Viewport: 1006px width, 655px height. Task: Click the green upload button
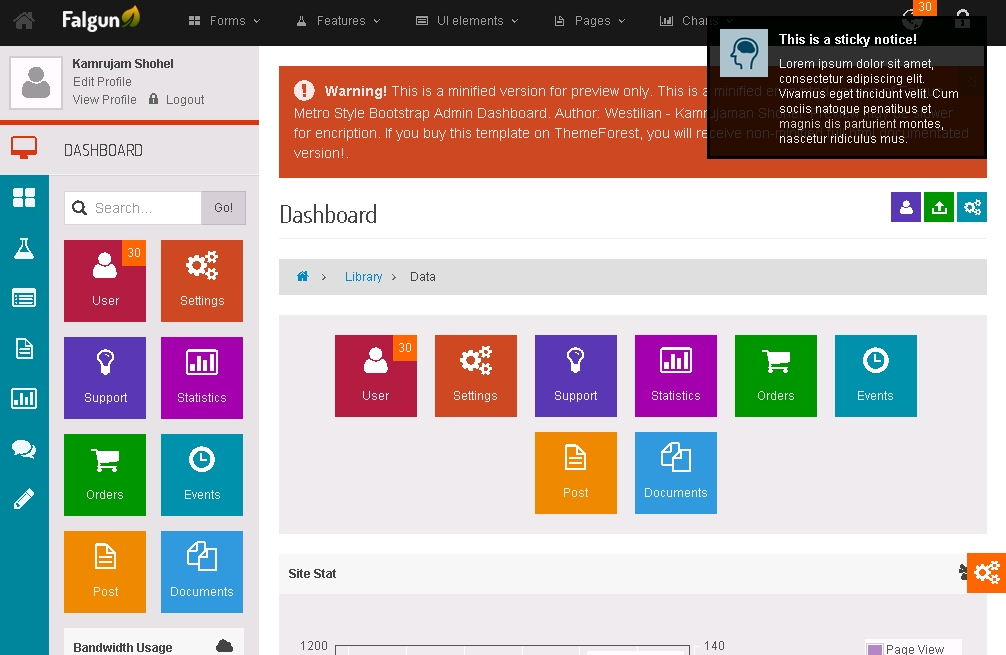(939, 207)
